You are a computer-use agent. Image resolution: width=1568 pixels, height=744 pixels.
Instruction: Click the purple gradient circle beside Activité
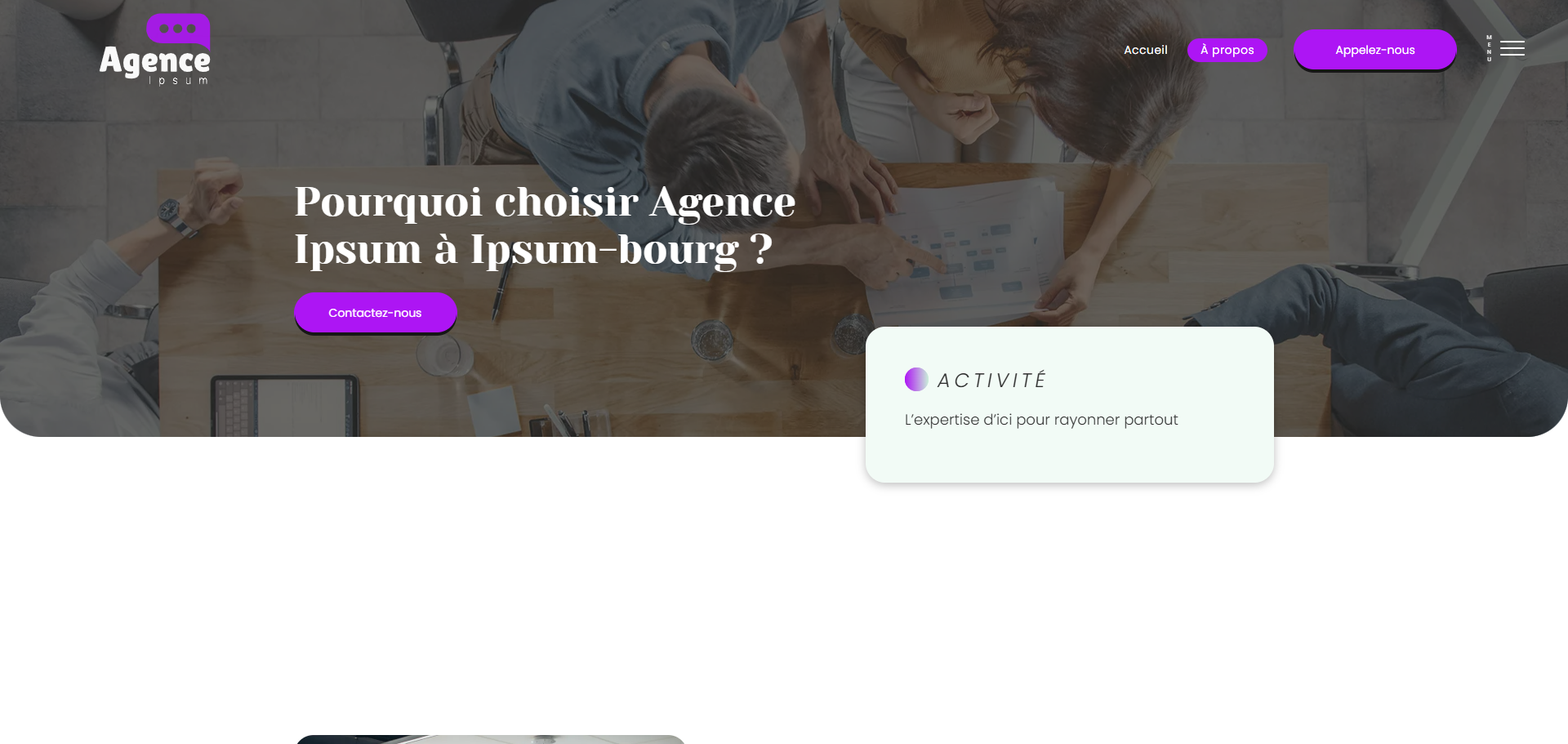[916, 380]
